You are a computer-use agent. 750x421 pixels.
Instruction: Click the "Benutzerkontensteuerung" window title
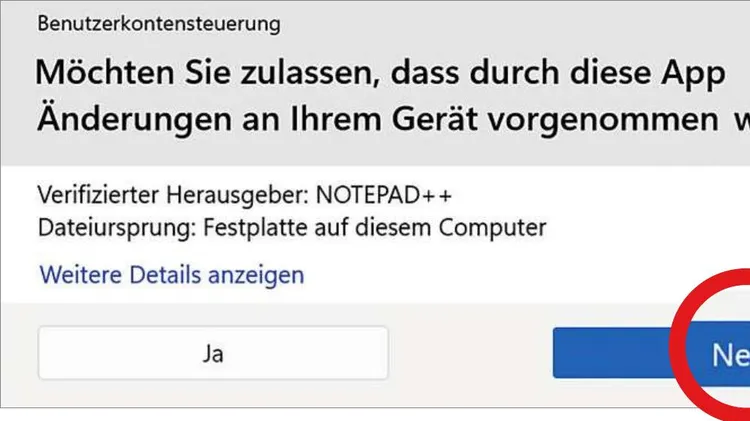pyautogui.click(x=159, y=22)
